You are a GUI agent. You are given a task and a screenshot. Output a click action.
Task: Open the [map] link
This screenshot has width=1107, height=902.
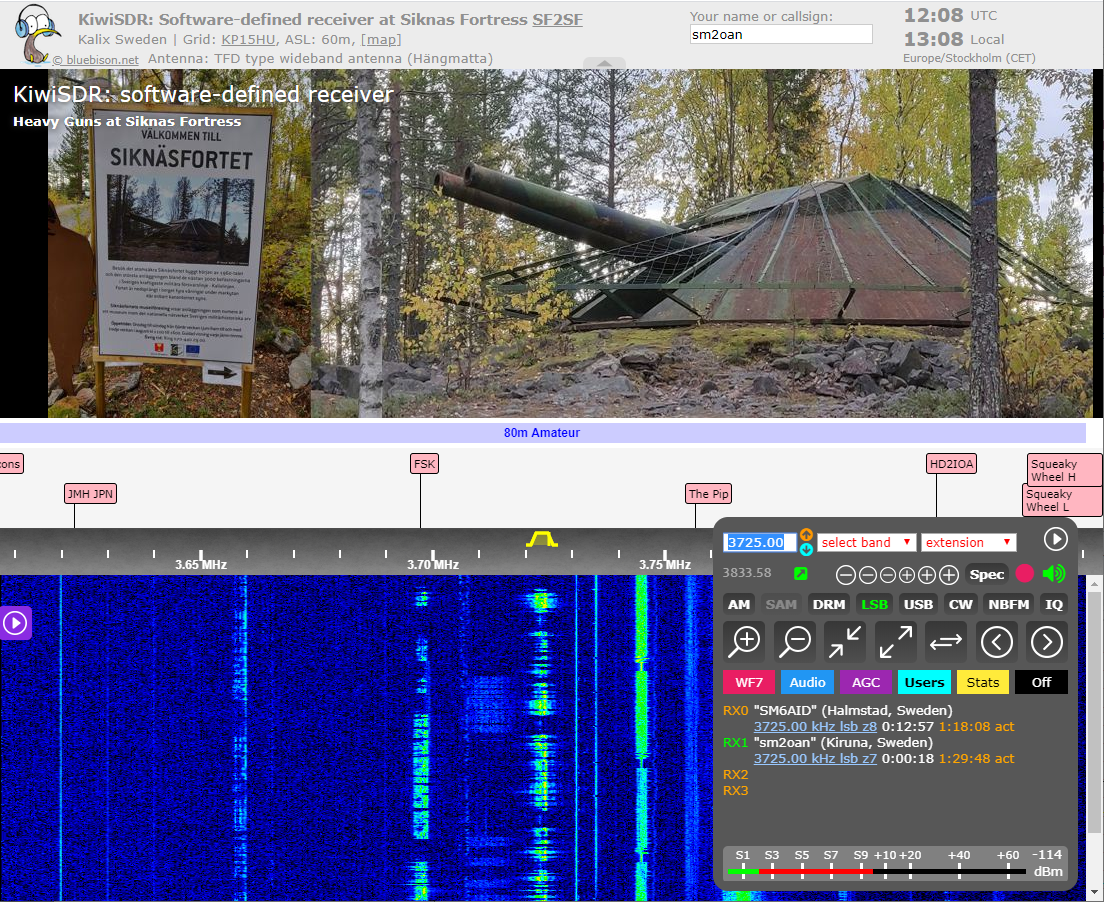[x=381, y=40]
